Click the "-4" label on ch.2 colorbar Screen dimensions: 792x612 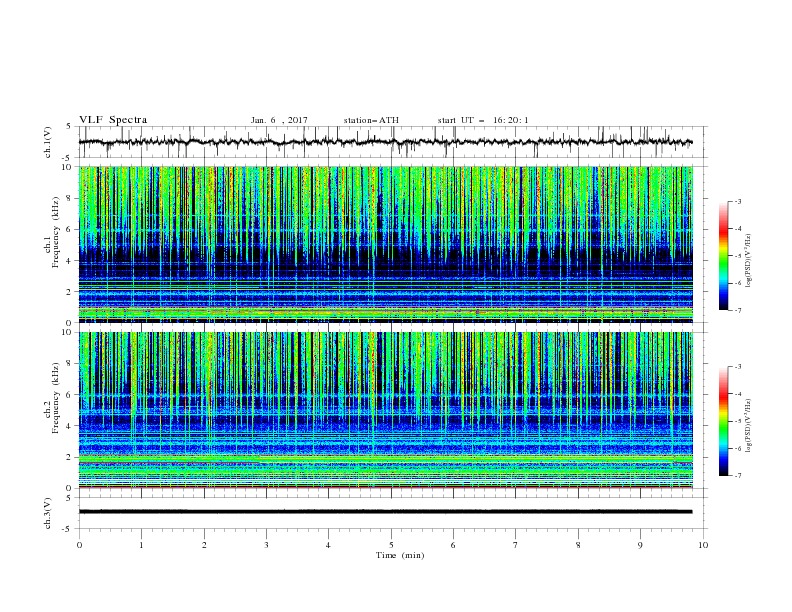(738, 394)
